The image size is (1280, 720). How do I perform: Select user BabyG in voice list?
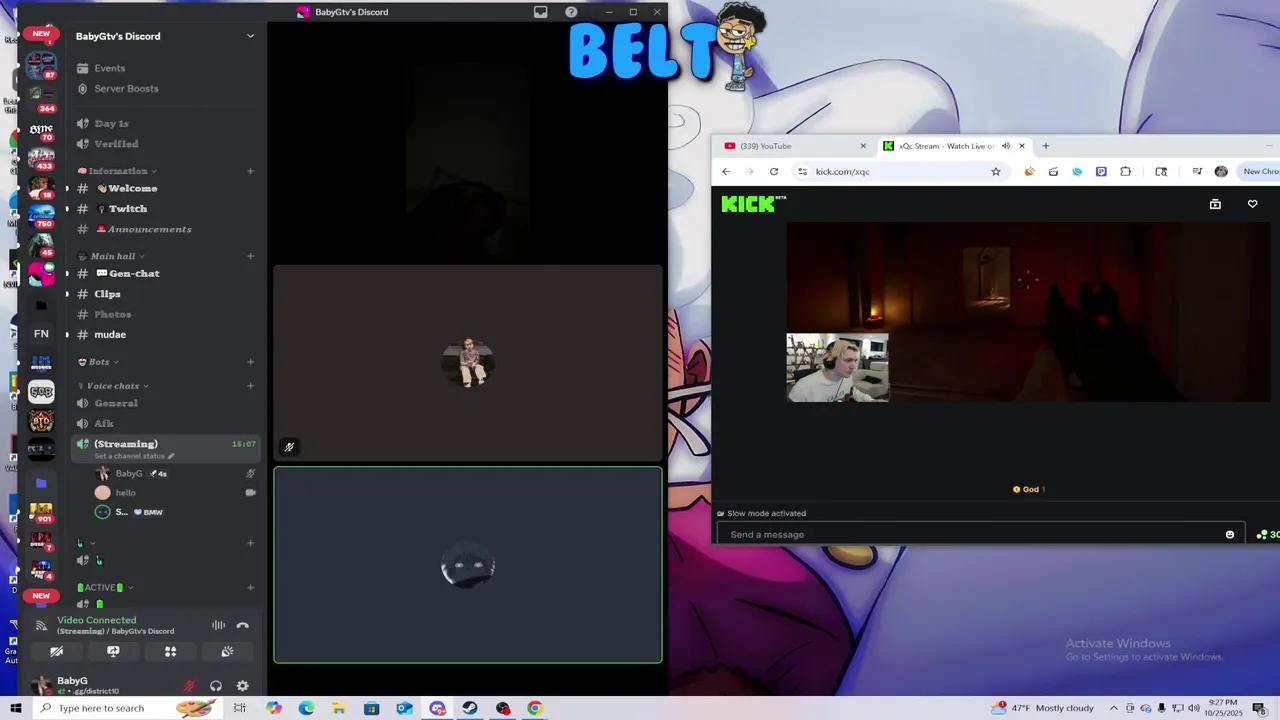(x=128, y=473)
